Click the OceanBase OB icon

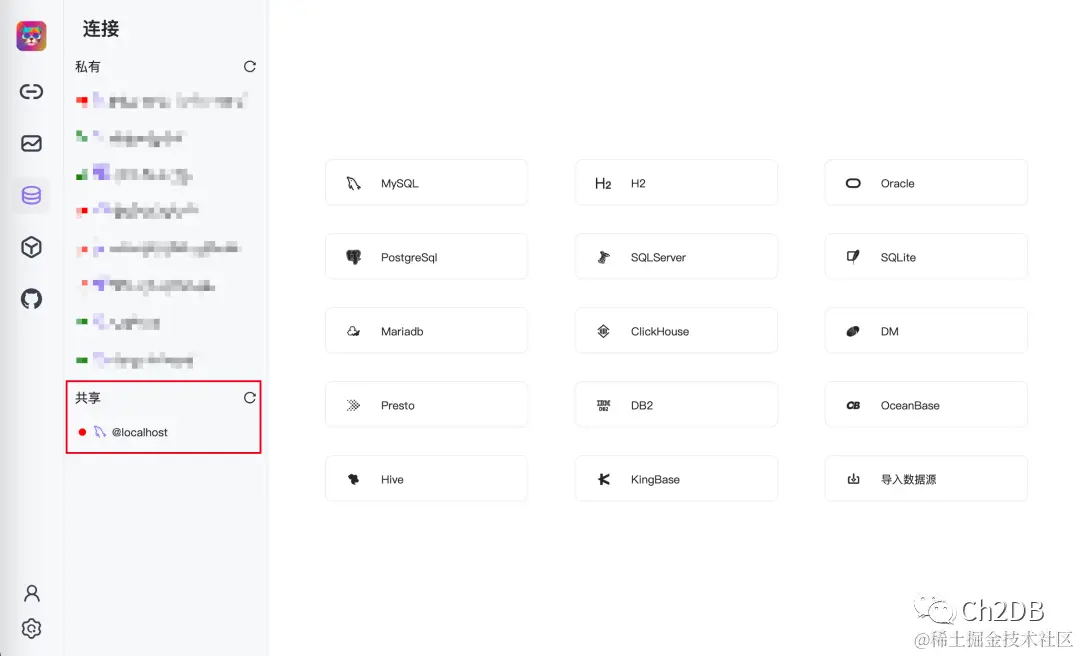[853, 405]
